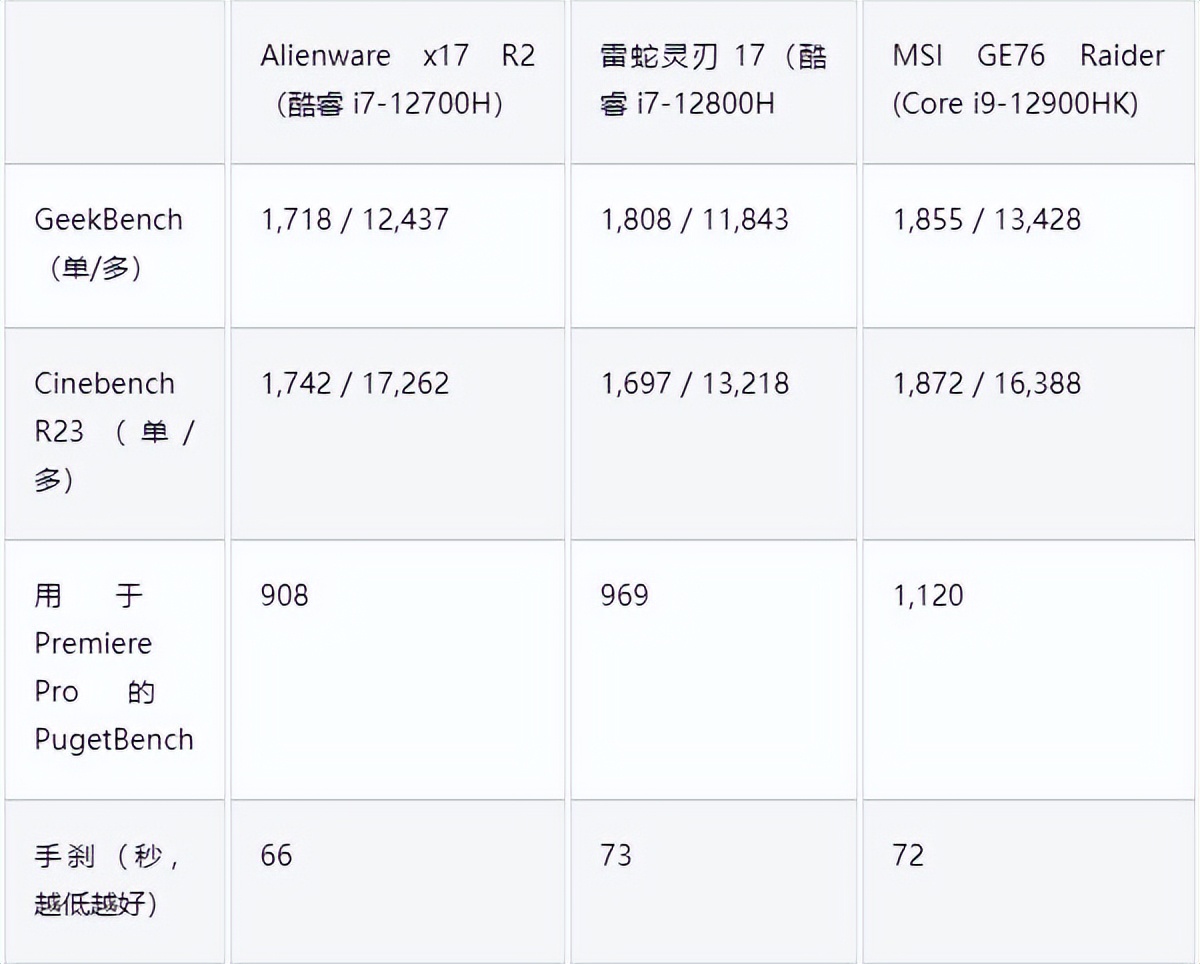Screen dimensions: 1200x964
Task: Click the GeekBench score 1,718 / 12,437
Action: 355,219
